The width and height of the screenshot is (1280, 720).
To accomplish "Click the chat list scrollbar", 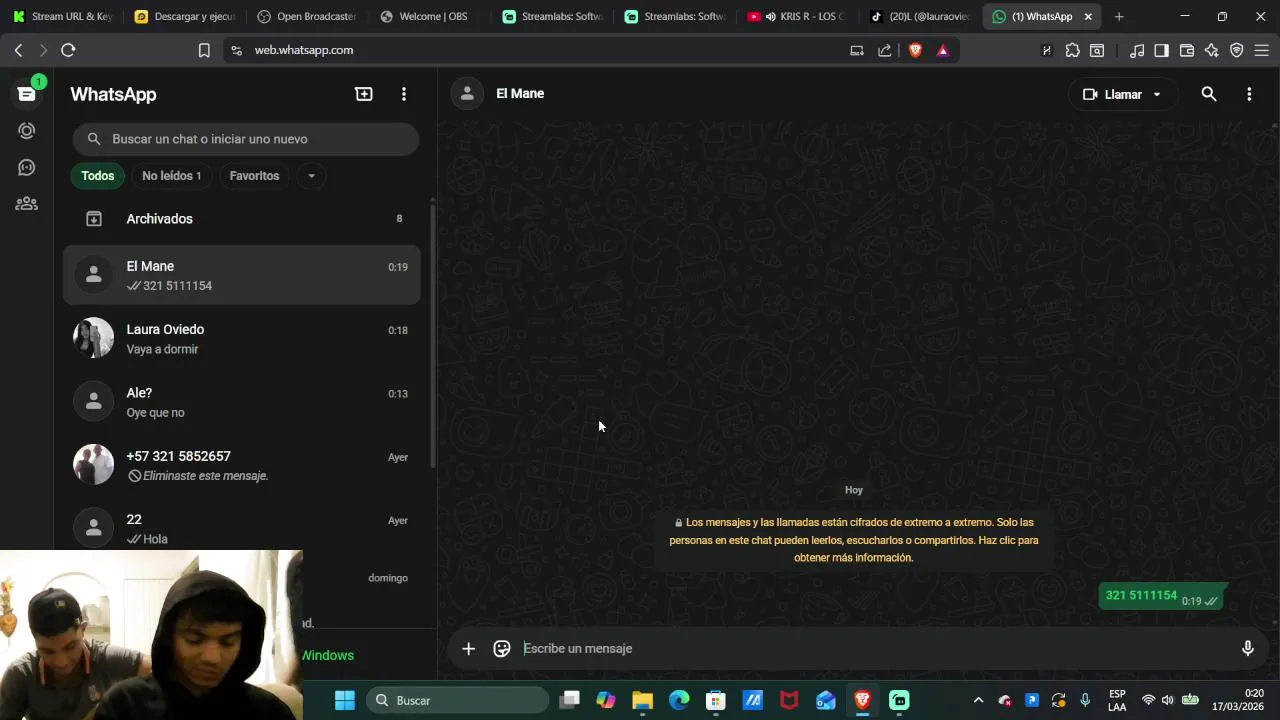I will click(x=433, y=335).
